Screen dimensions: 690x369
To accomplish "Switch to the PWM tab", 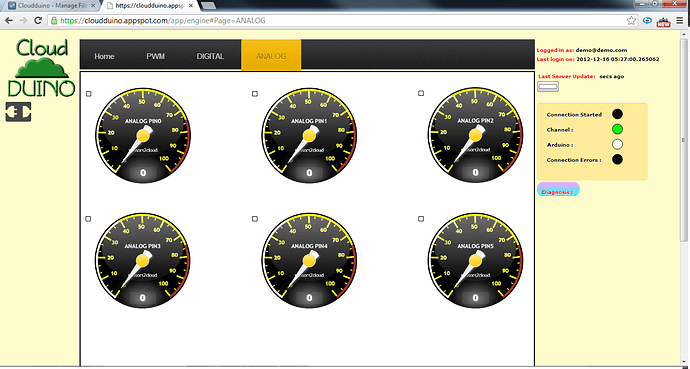I will [x=155, y=56].
